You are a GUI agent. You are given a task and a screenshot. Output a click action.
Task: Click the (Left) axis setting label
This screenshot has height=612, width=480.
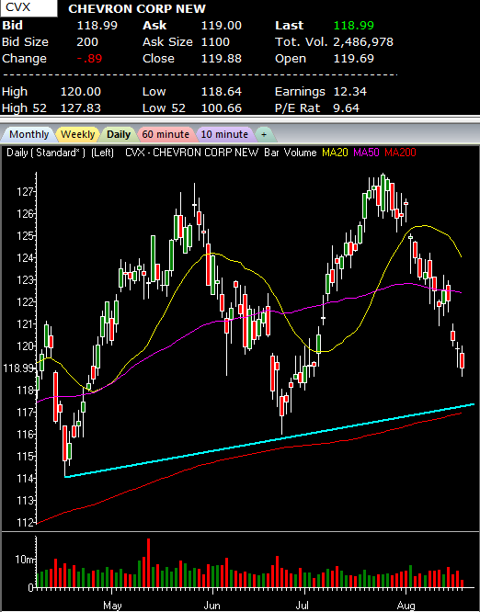103,153
